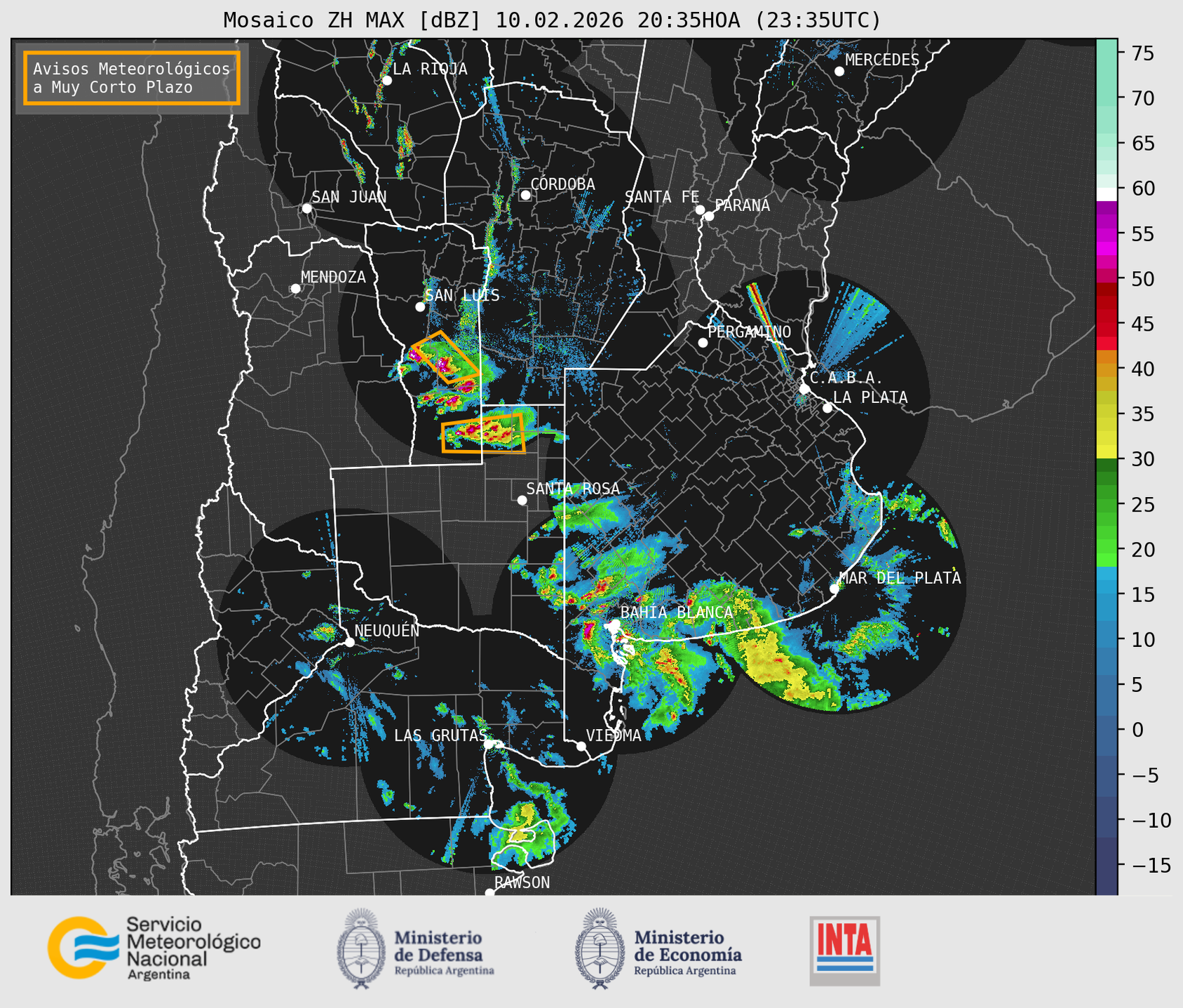Click the 75 label on color scale
The width and height of the screenshot is (1183, 1008).
pyautogui.click(x=1142, y=53)
